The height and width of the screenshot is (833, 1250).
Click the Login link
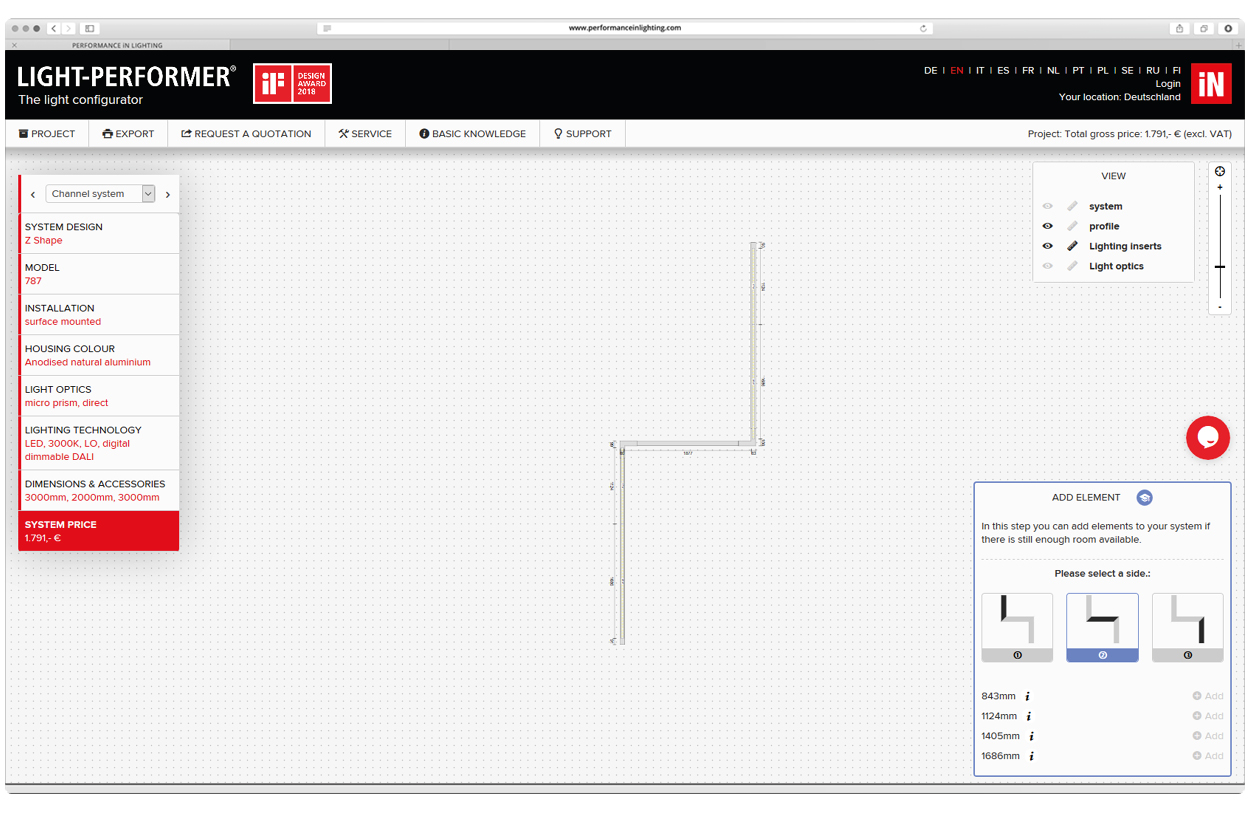(x=1168, y=84)
